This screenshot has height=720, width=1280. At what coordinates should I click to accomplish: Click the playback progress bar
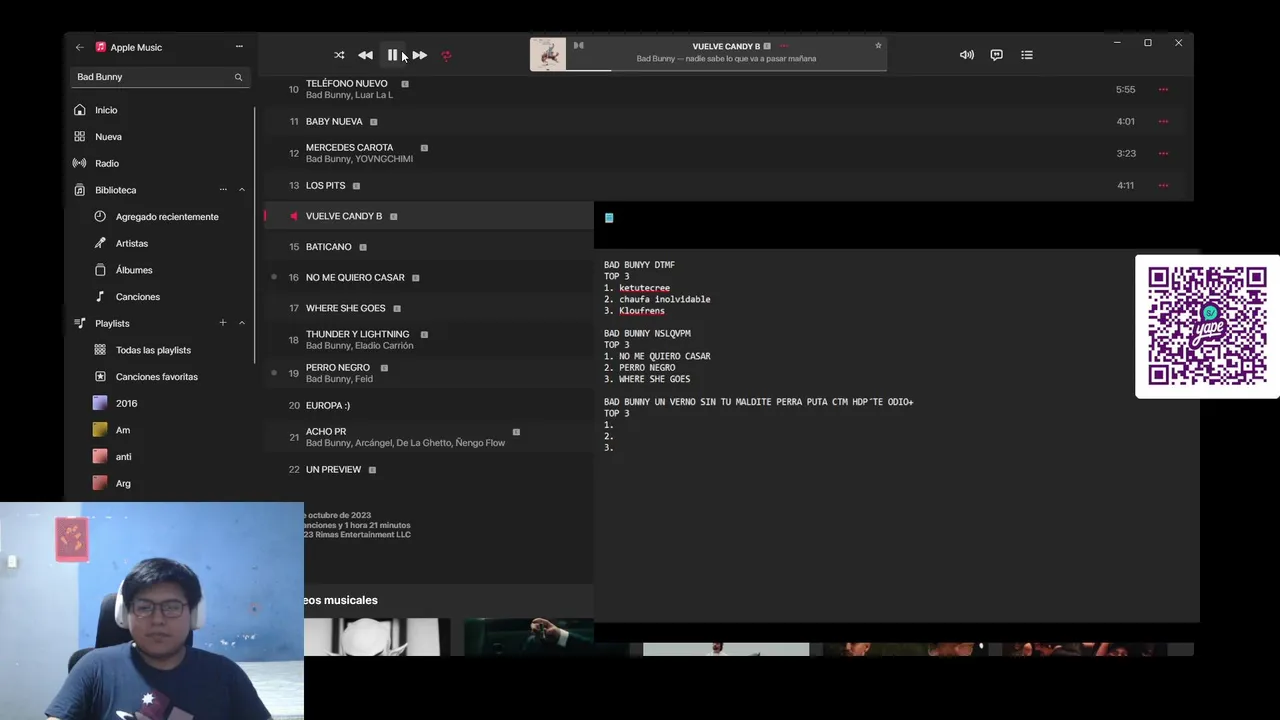pyautogui.click(x=726, y=70)
